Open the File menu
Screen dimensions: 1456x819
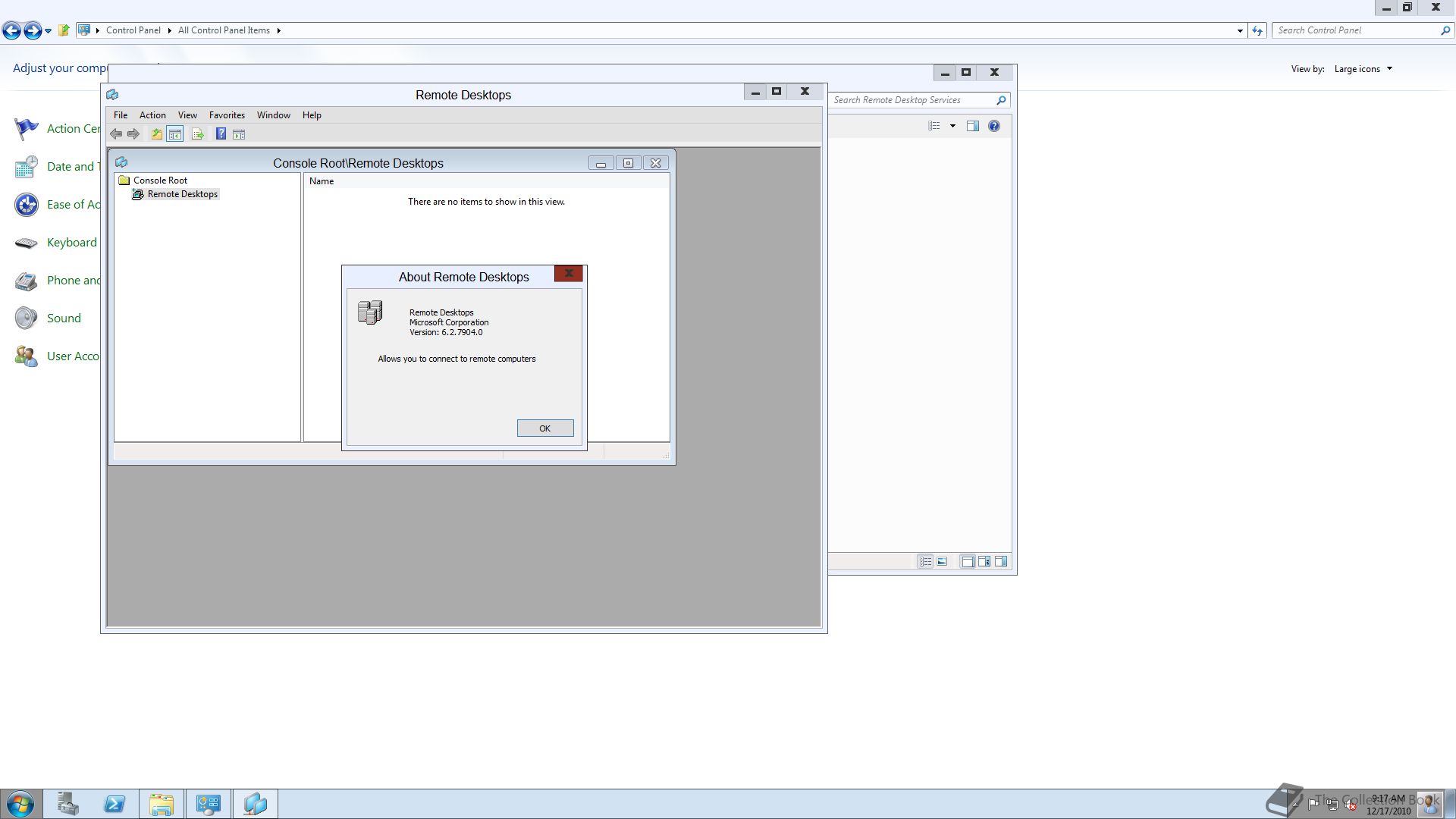[x=121, y=115]
